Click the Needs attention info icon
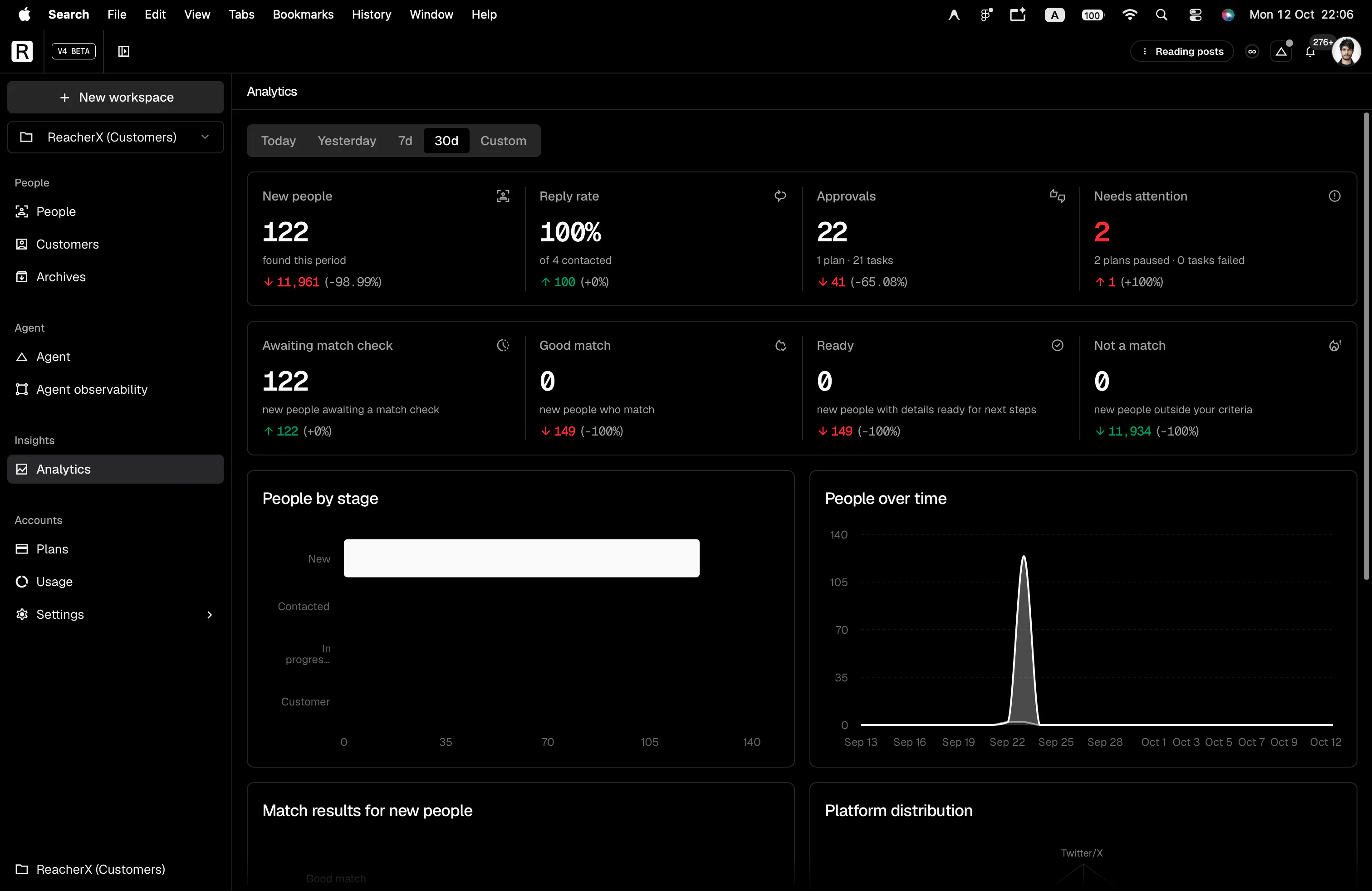The width and height of the screenshot is (1372, 891). pyautogui.click(x=1334, y=196)
